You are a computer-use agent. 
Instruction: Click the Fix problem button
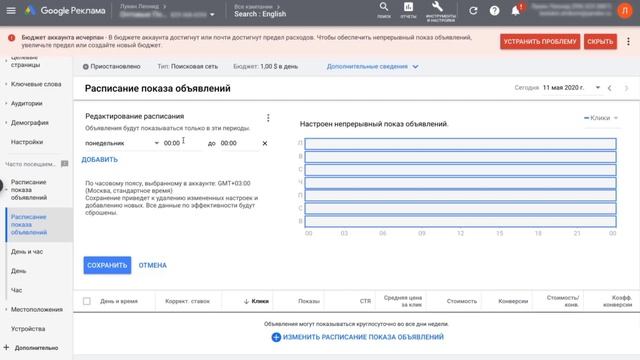(x=540, y=42)
